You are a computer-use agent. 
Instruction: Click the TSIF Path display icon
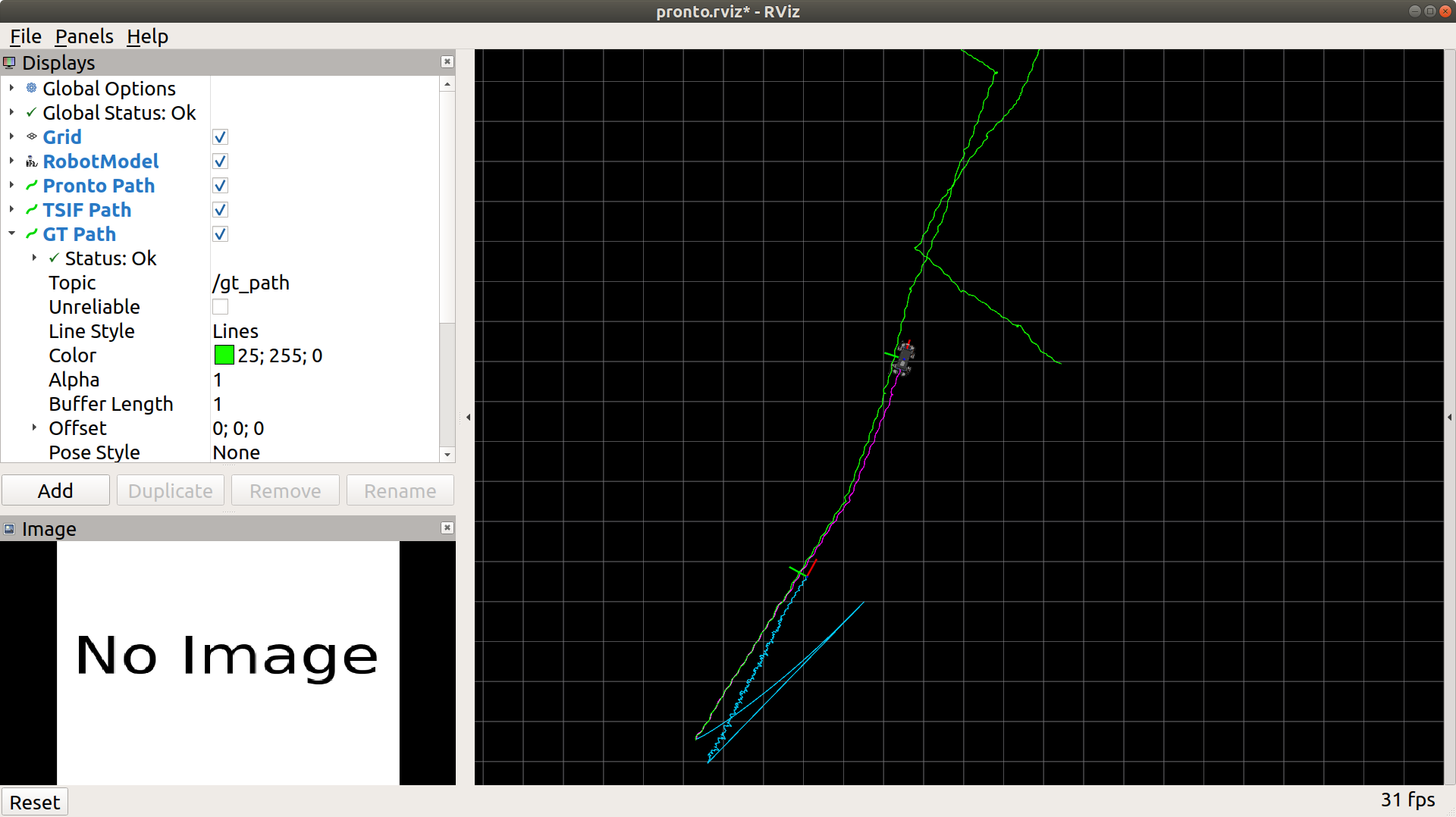click(x=31, y=210)
